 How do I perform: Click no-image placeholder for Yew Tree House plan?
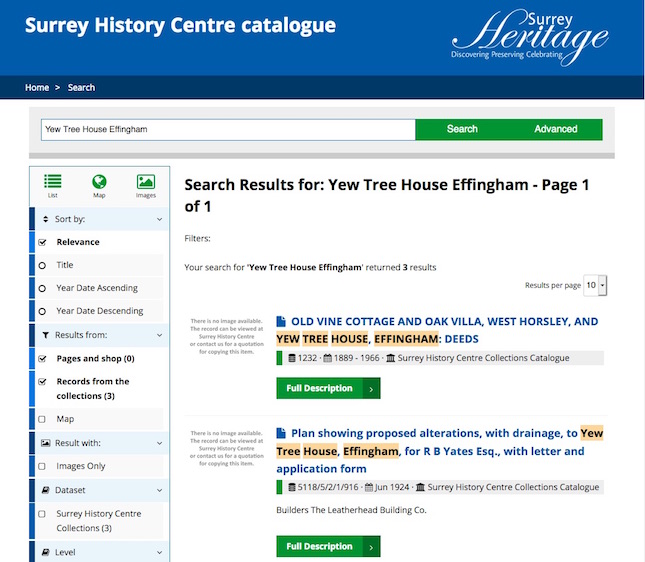(x=226, y=448)
